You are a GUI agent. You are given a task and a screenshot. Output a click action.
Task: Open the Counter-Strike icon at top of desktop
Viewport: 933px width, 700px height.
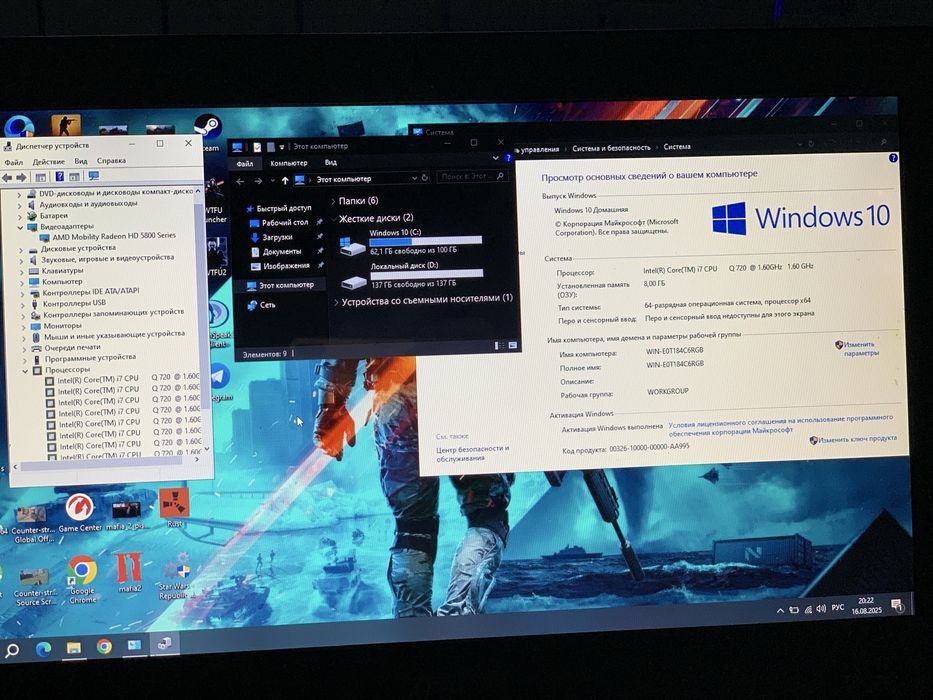(66, 126)
